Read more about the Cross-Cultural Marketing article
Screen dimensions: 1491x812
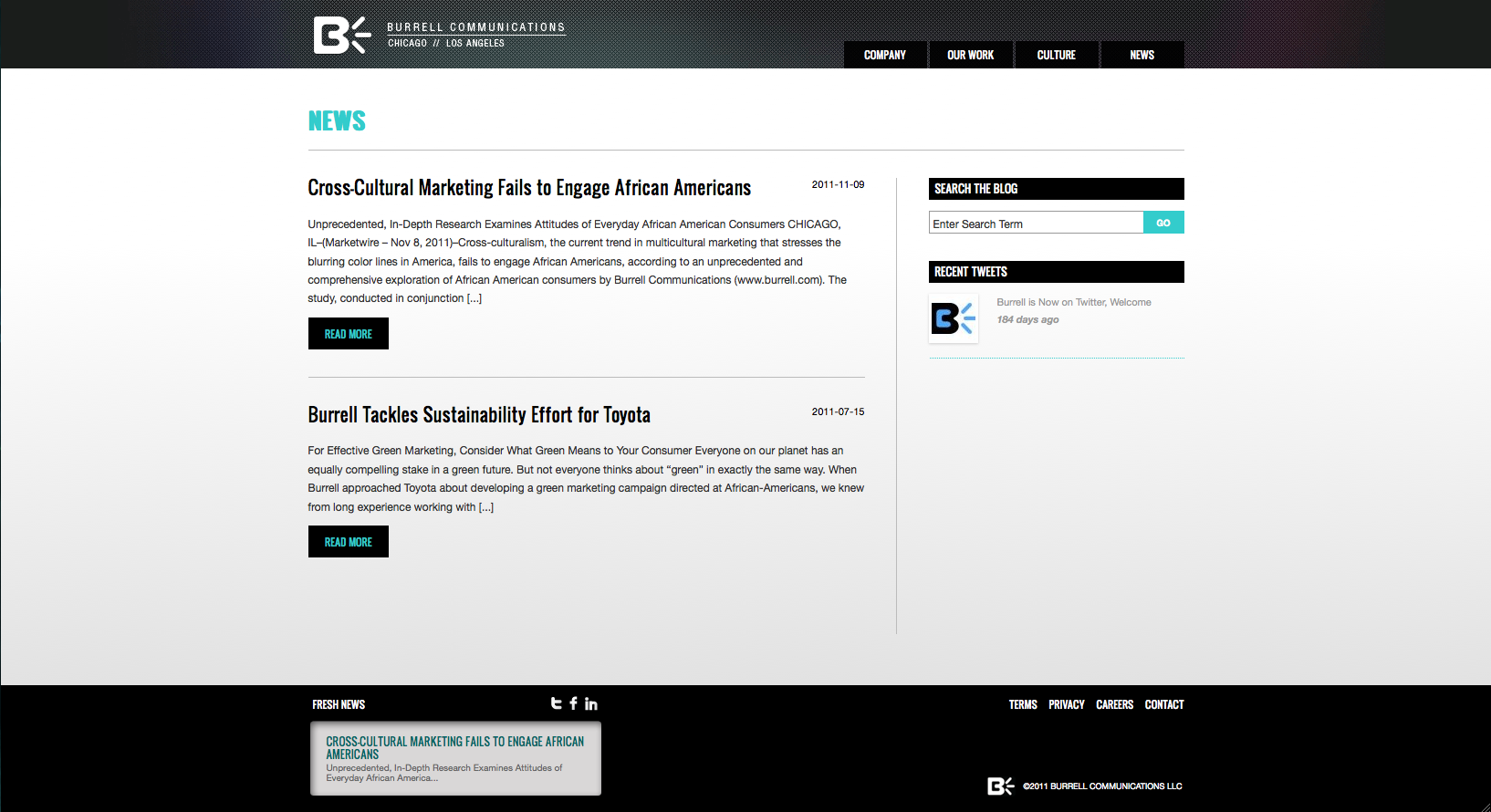tap(348, 334)
